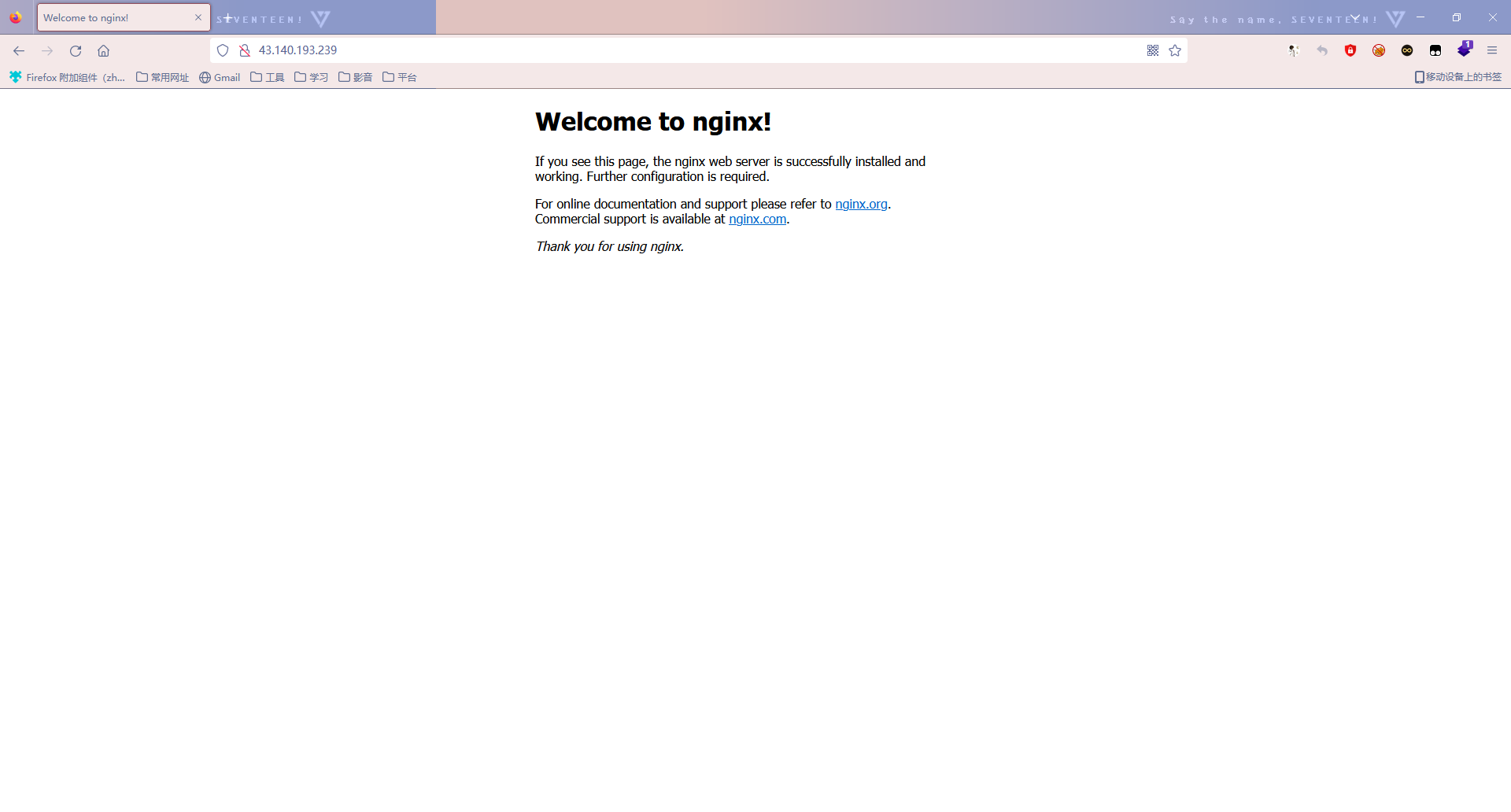The width and height of the screenshot is (1511, 812).
Task: Expand the 工具 bookmark folder
Action: [268, 77]
